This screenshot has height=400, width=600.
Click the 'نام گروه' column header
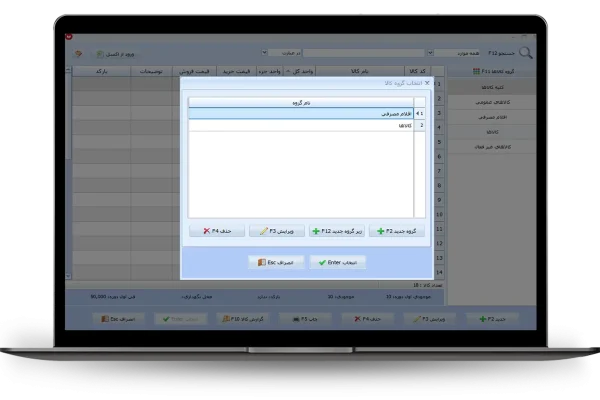pos(300,102)
